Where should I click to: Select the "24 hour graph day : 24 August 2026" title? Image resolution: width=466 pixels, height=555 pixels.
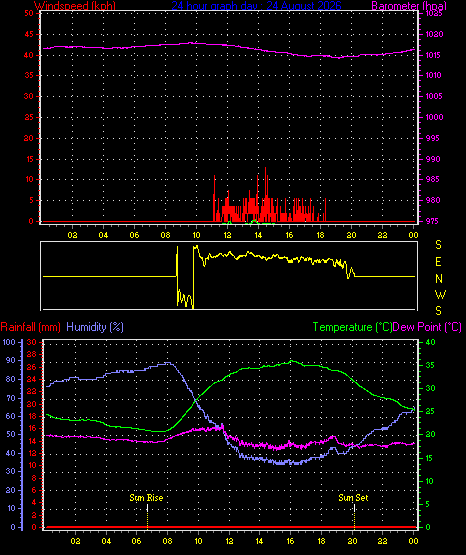coord(257,6)
